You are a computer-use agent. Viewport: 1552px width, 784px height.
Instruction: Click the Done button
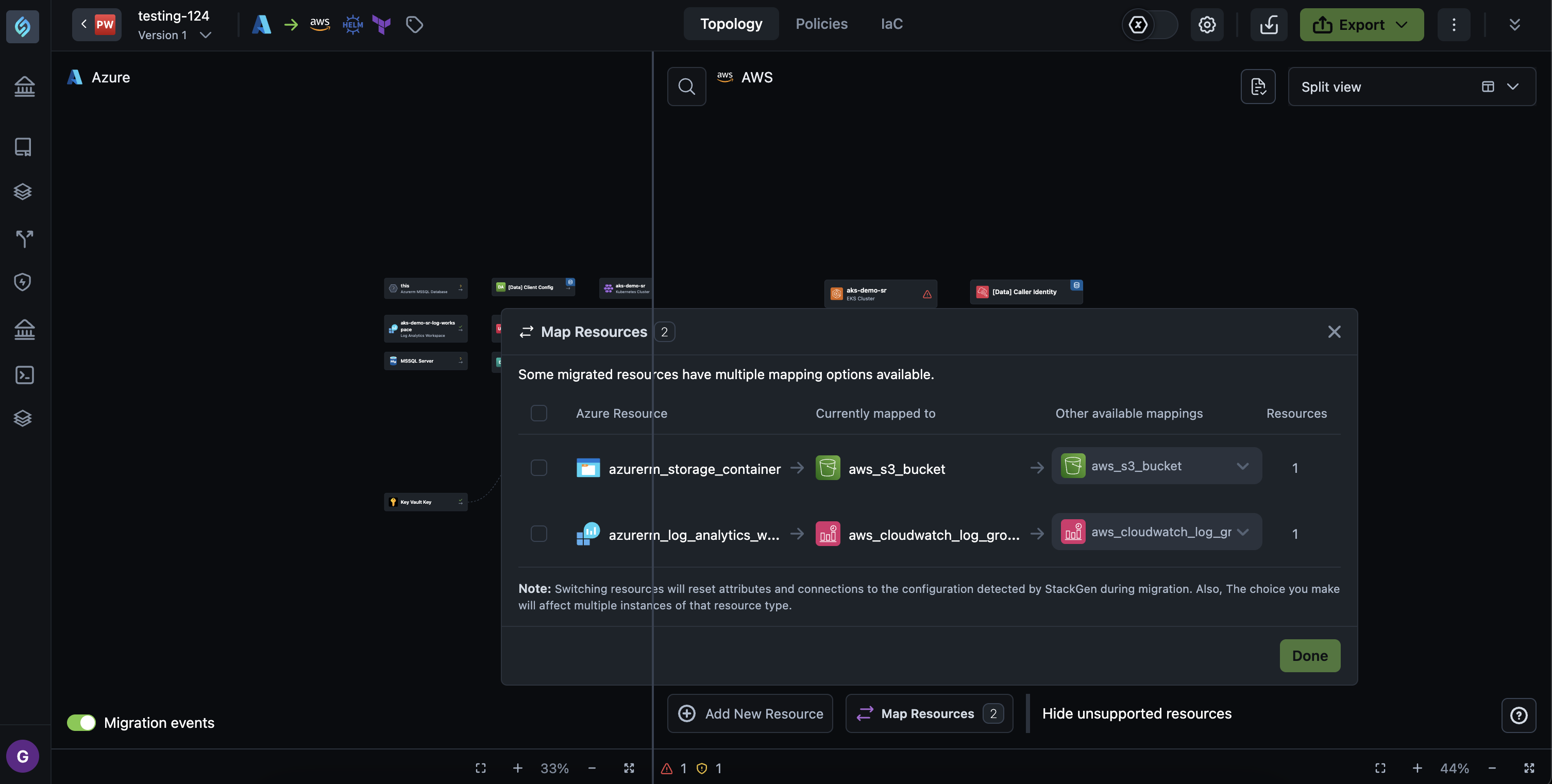click(x=1310, y=656)
